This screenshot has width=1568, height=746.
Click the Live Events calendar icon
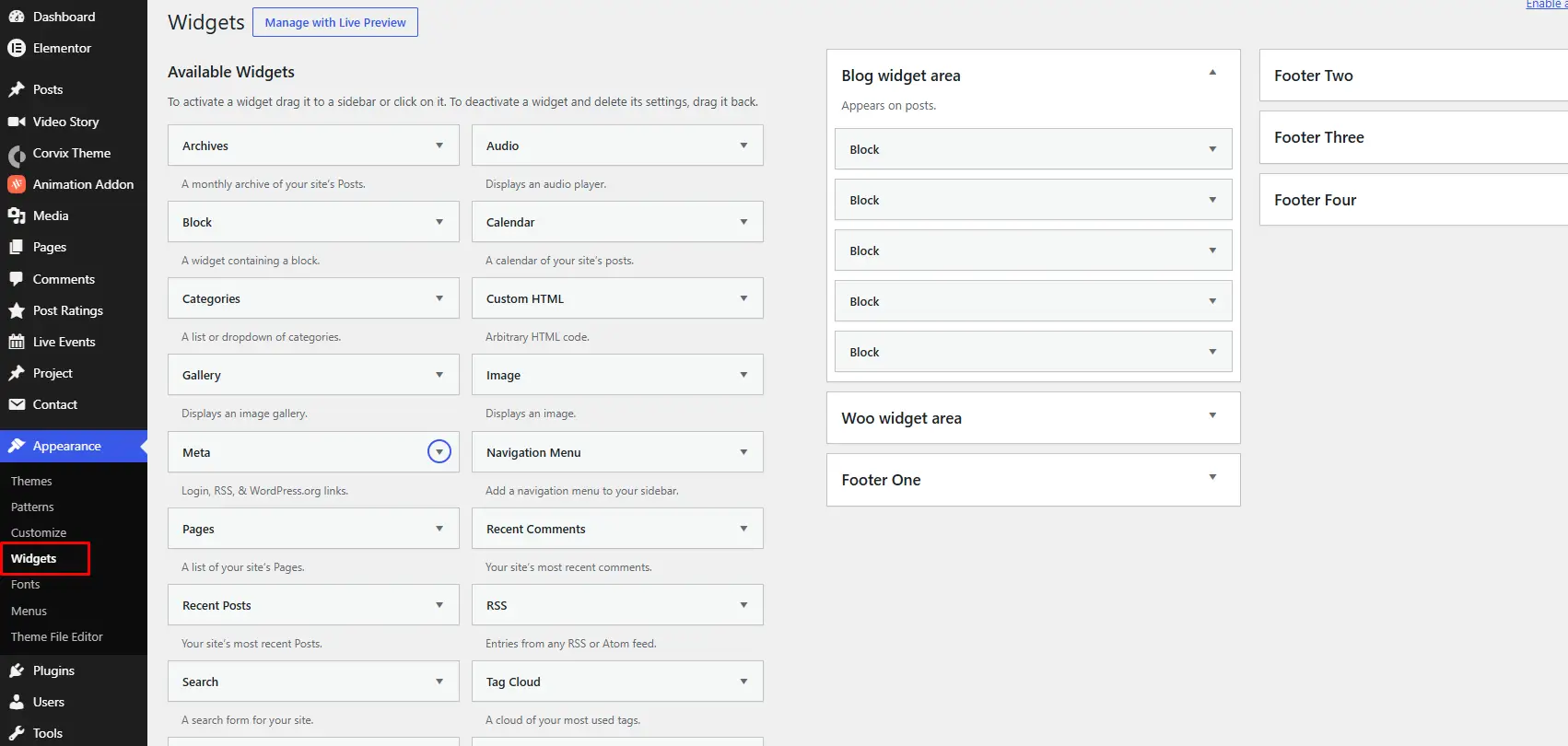click(x=17, y=342)
